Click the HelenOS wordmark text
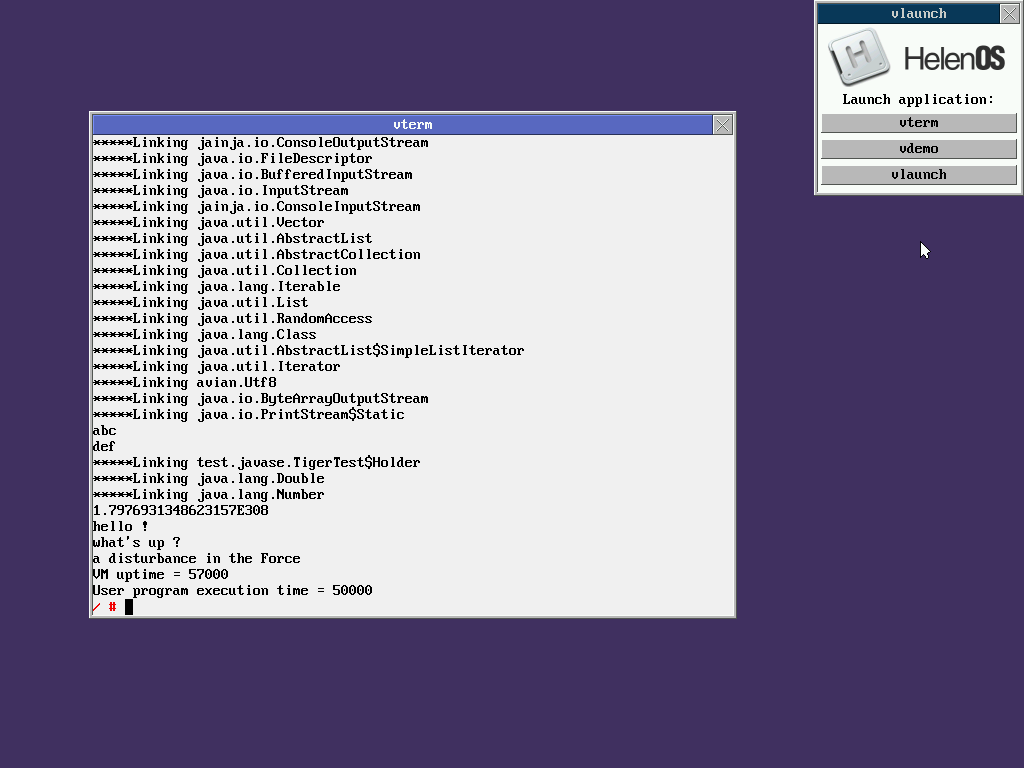 click(953, 58)
